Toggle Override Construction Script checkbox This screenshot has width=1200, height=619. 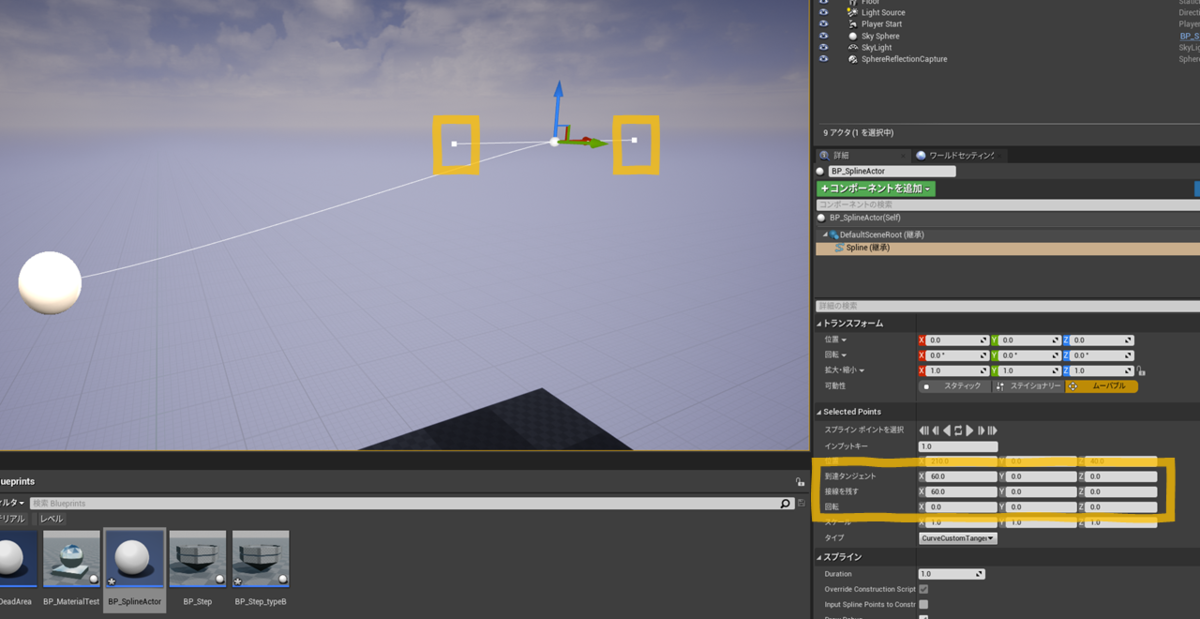(923, 589)
